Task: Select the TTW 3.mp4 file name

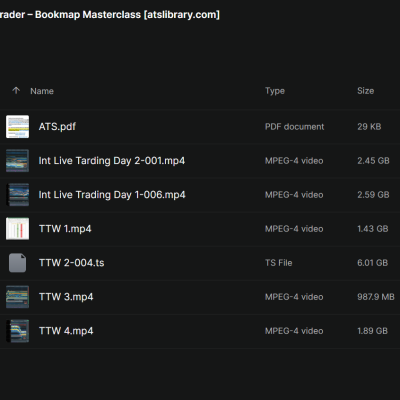Action: (66, 297)
